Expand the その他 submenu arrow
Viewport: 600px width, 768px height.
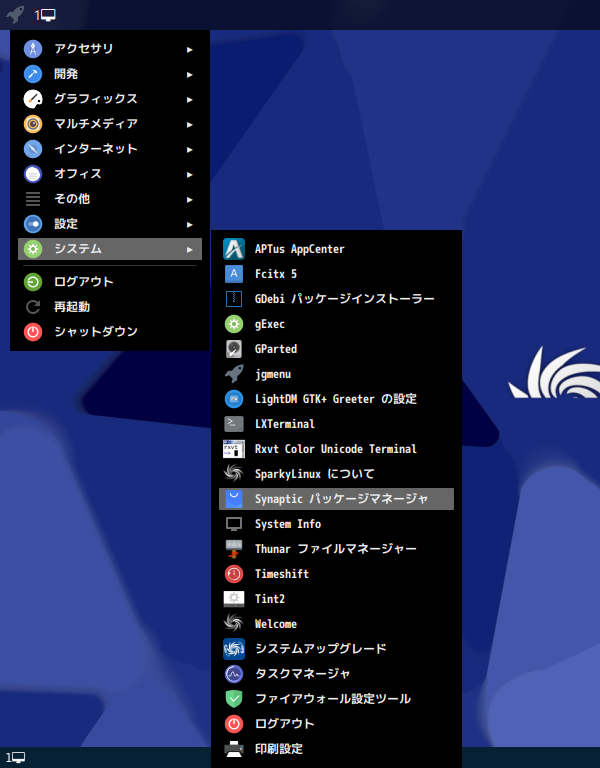[x=190, y=199]
